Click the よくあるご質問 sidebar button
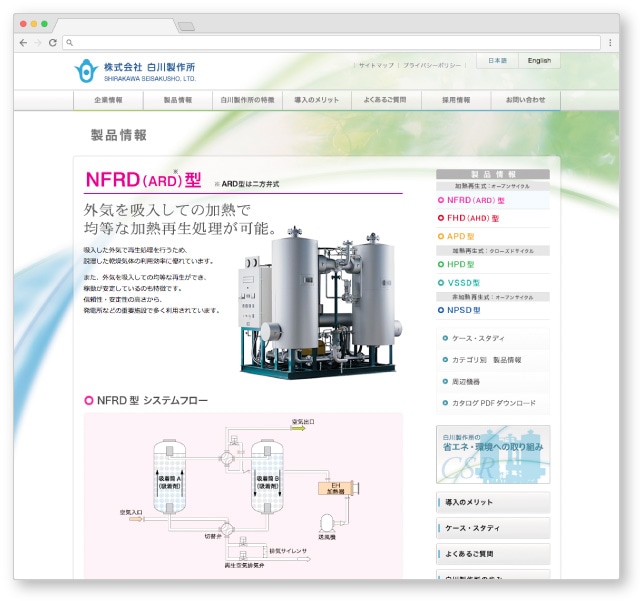Screen dimensions: 640x601 coord(493,554)
